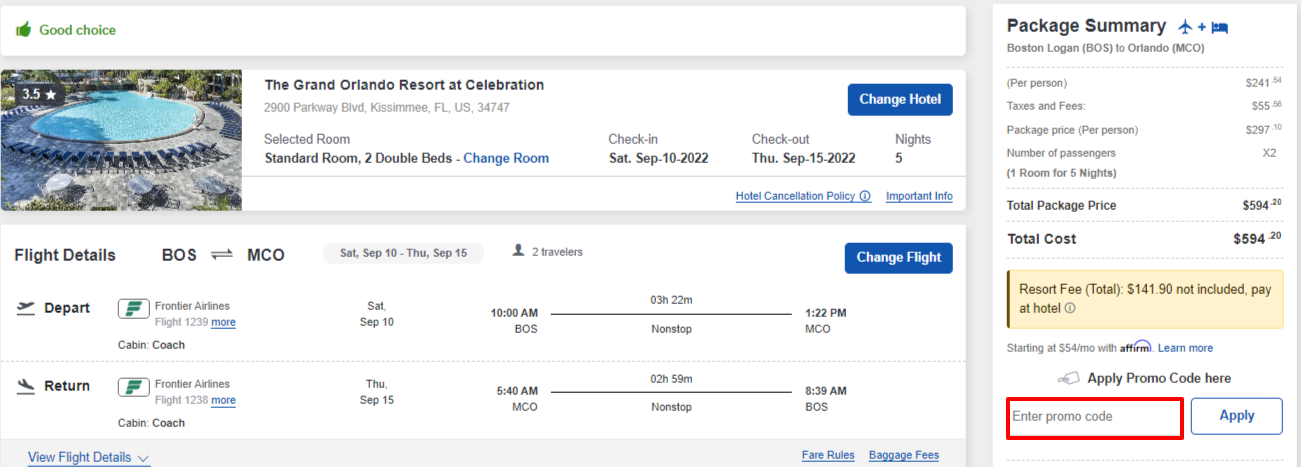
Task: Click the green thumbs-up Good choice icon
Action: click(23, 30)
